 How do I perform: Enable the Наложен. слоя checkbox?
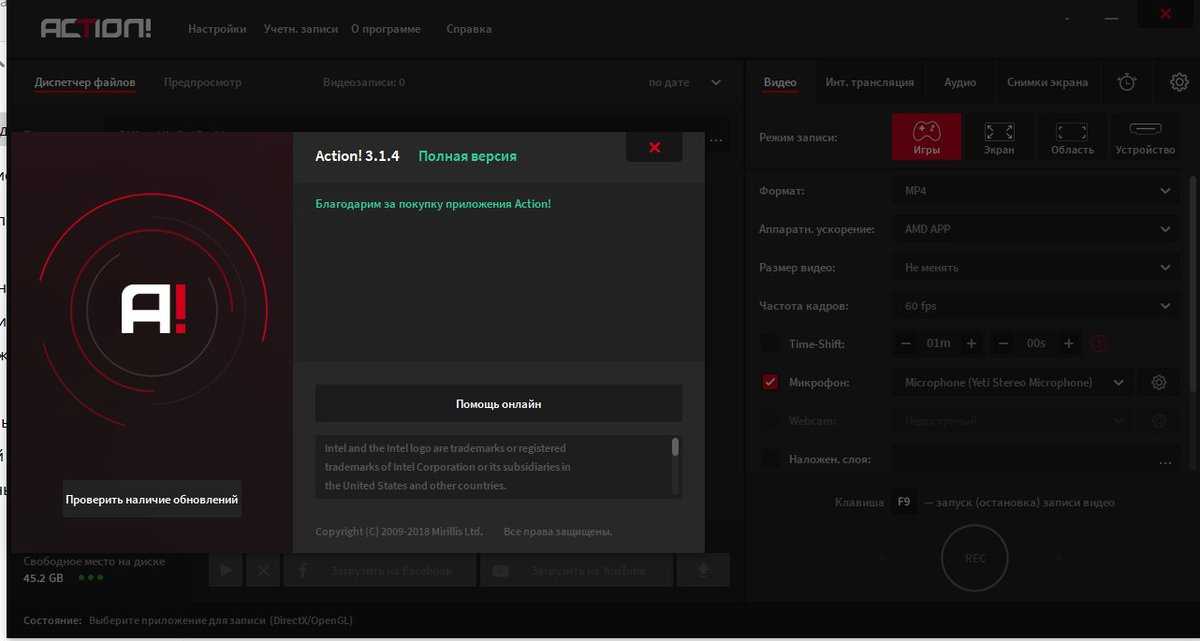[770, 460]
